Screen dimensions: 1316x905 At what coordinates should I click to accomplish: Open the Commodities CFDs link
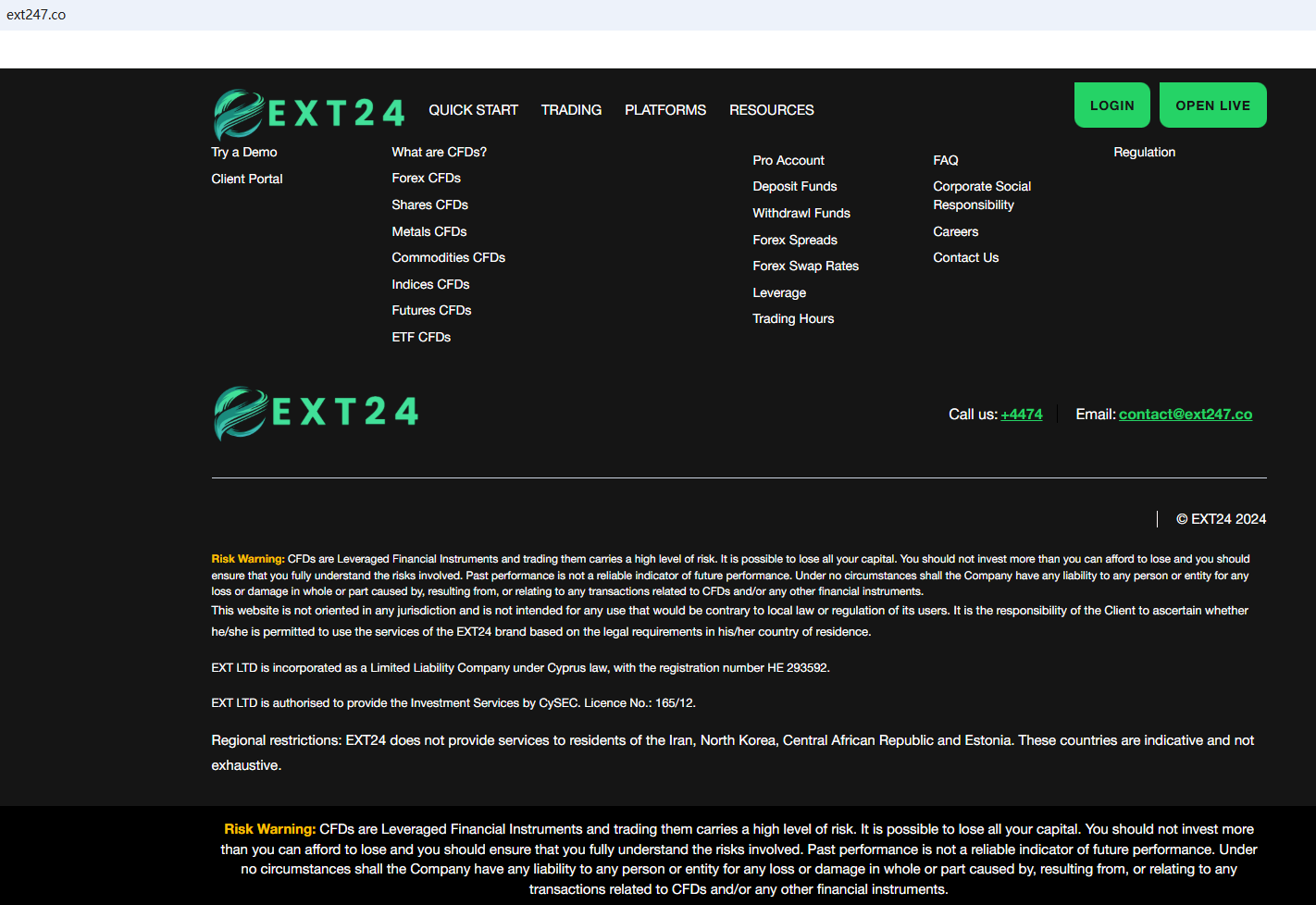click(449, 257)
